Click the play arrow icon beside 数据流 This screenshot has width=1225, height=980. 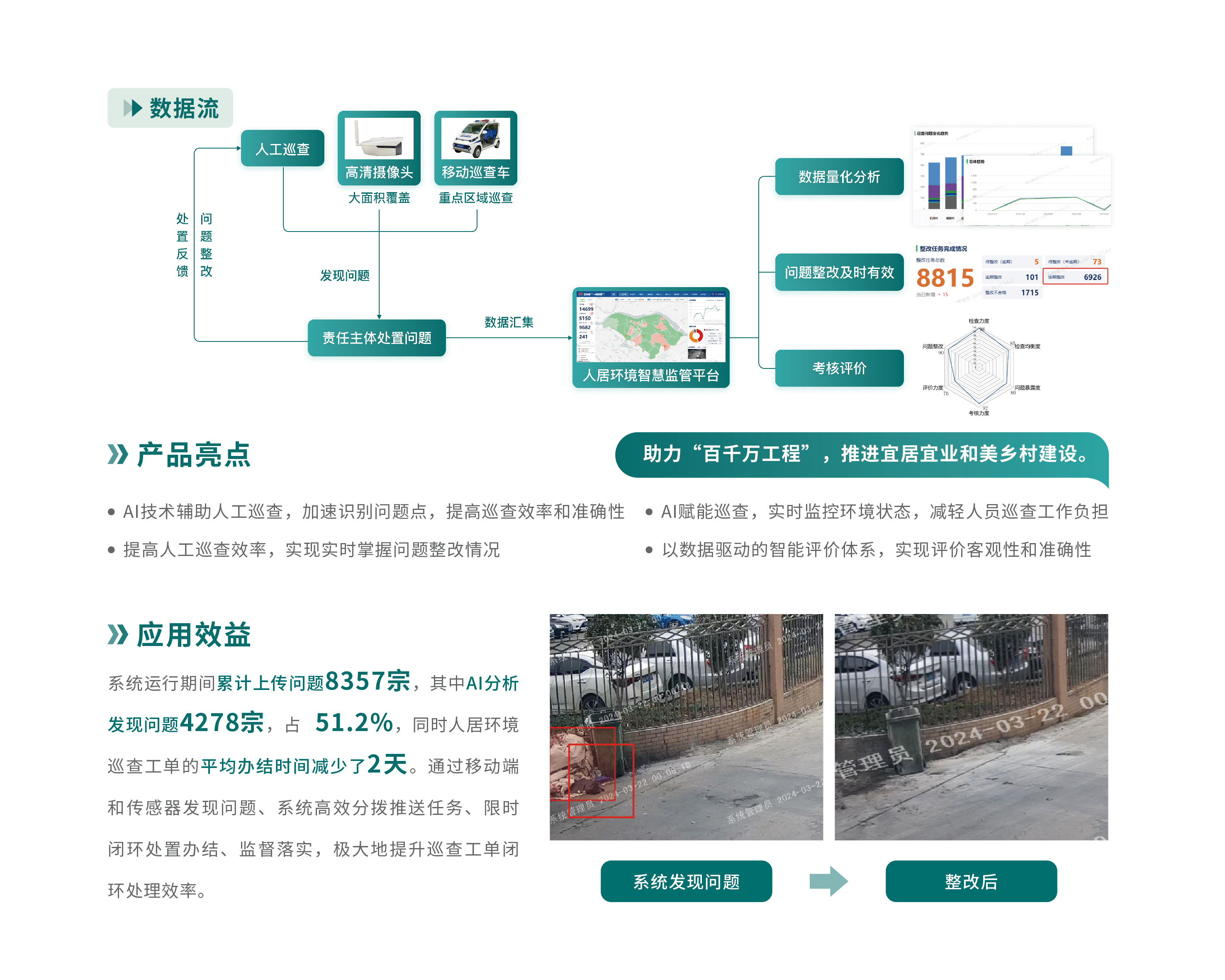[133, 108]
